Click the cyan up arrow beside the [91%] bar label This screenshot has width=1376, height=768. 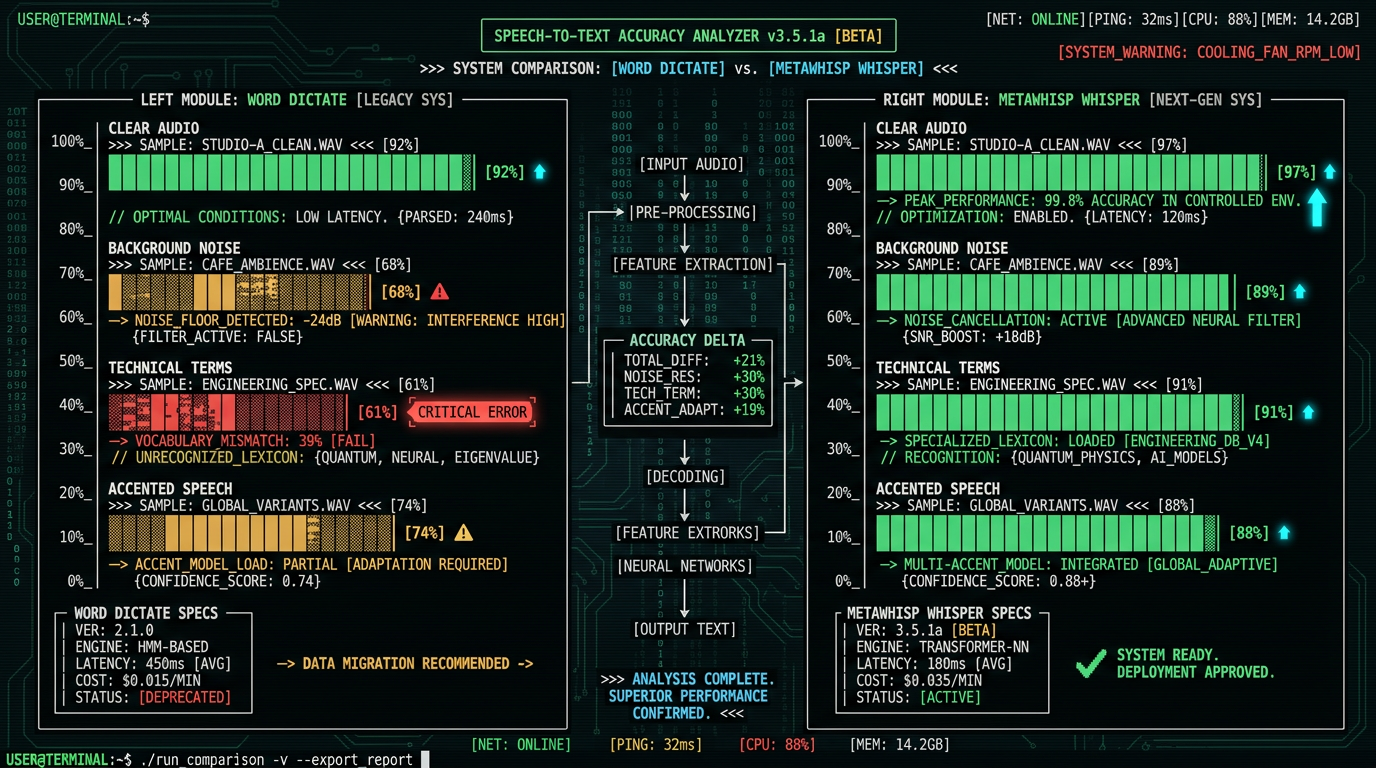(1308, 412)
